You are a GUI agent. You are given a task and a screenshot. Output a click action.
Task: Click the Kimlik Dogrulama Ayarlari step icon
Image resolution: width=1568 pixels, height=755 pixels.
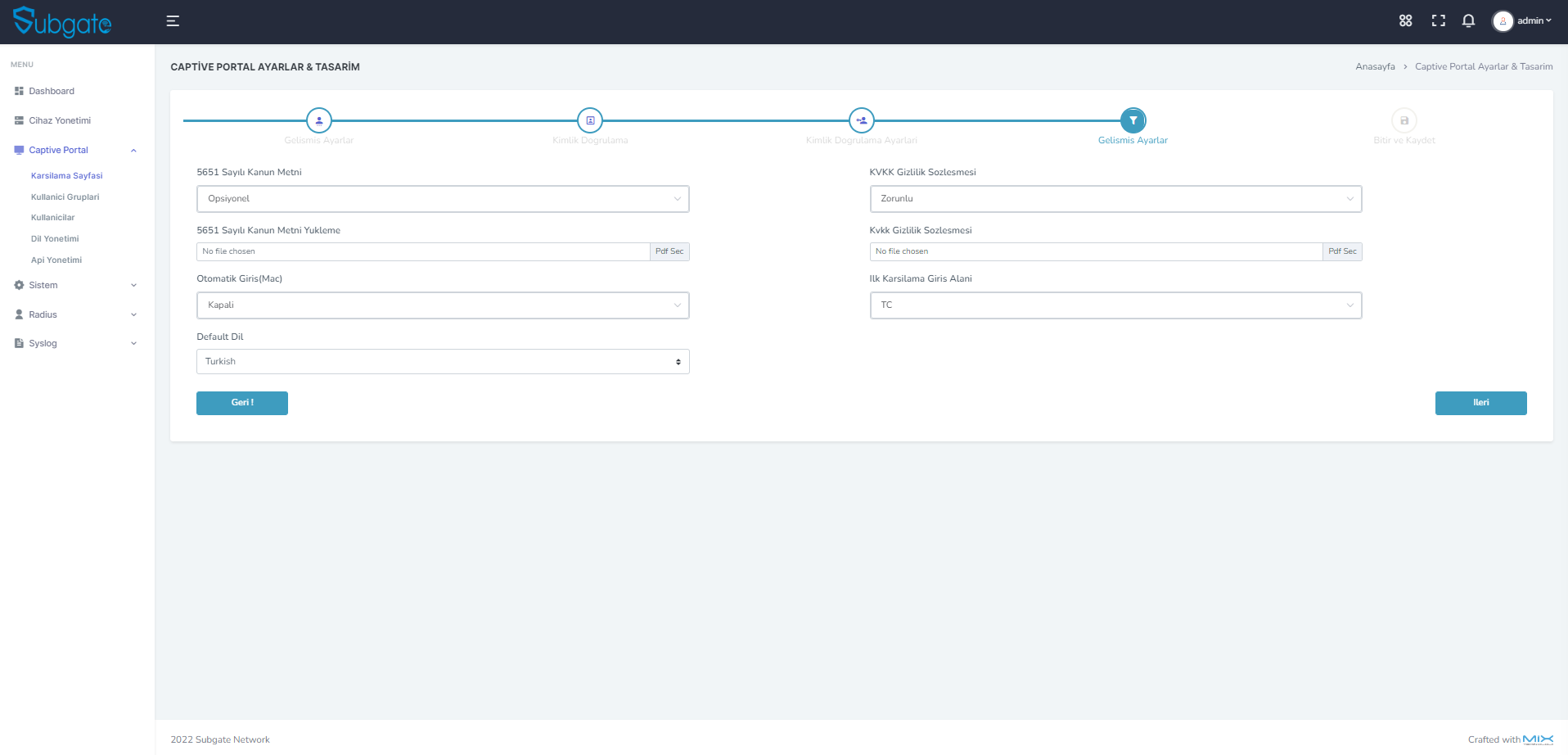tap(861, 120)
